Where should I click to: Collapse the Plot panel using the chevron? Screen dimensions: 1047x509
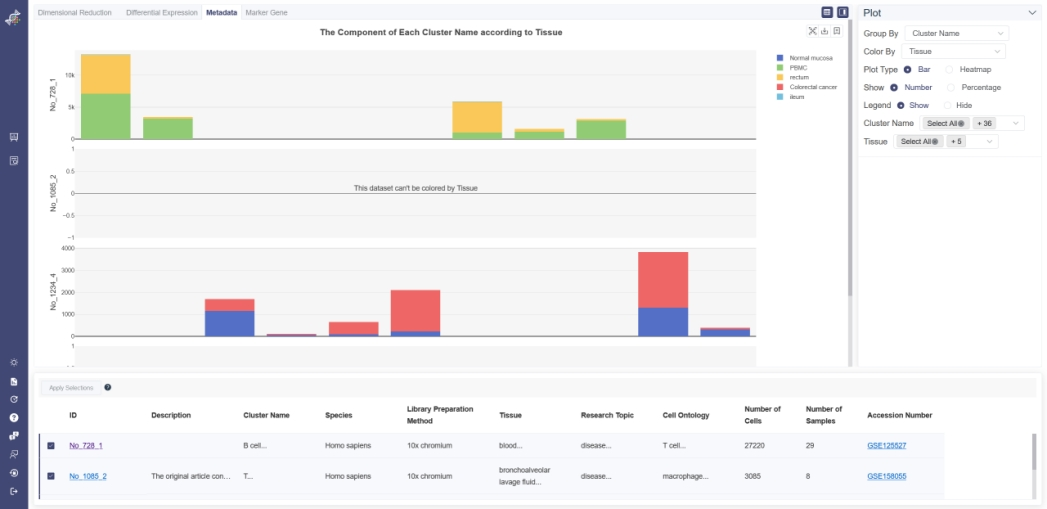click(x=1032, y=13)
